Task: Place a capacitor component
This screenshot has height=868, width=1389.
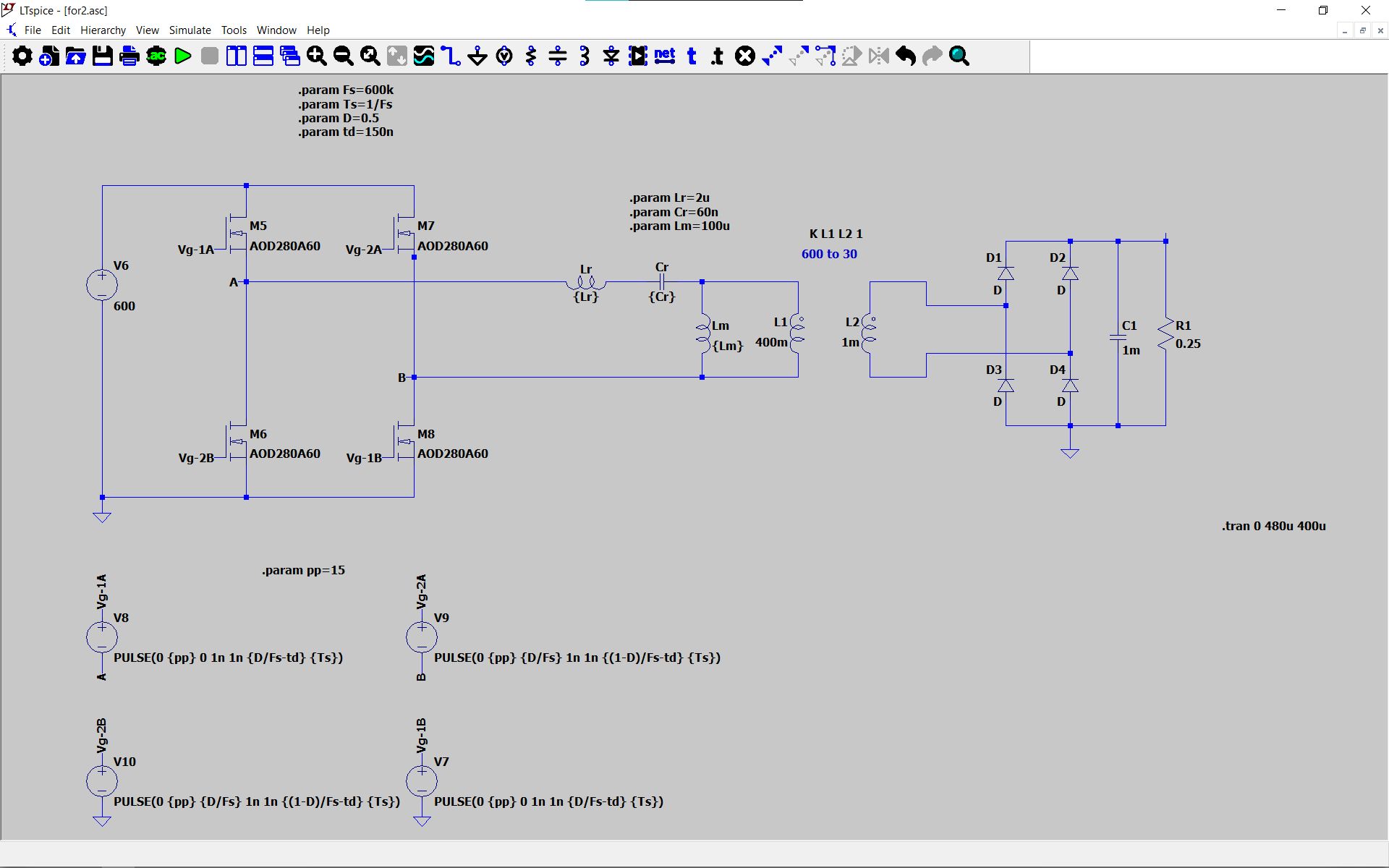Action: (x=558, y=56)
